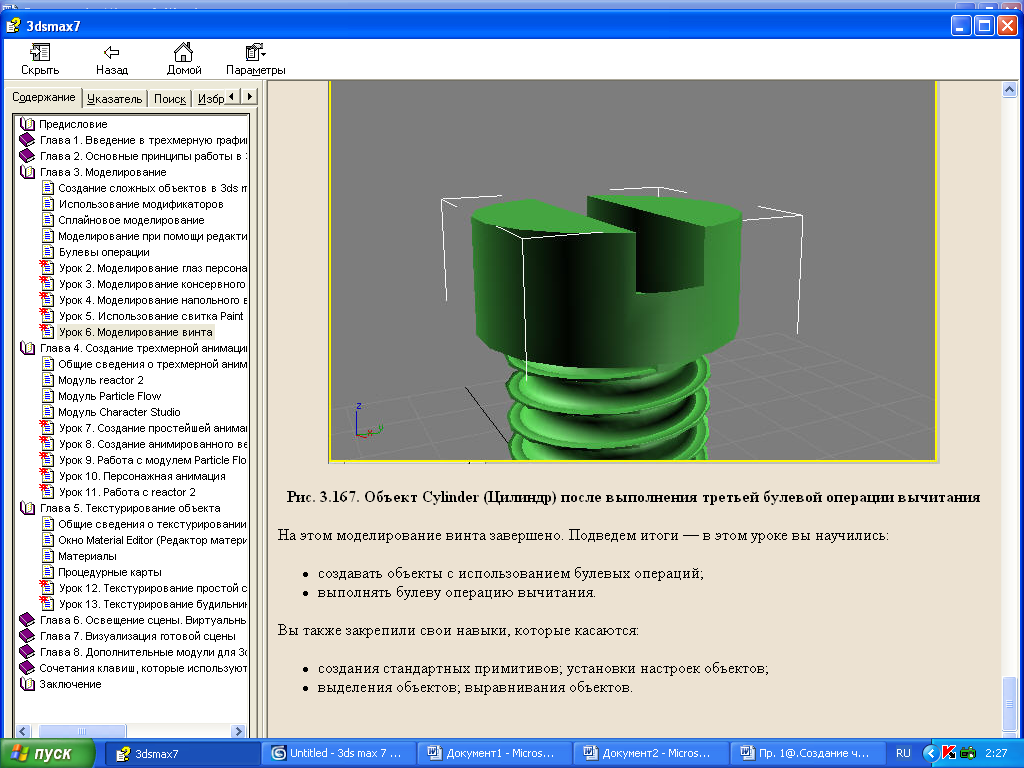Click page icon of Модуль reactor 2
The width and height of the screenshot is (1024, 768).
coord(48,379)
